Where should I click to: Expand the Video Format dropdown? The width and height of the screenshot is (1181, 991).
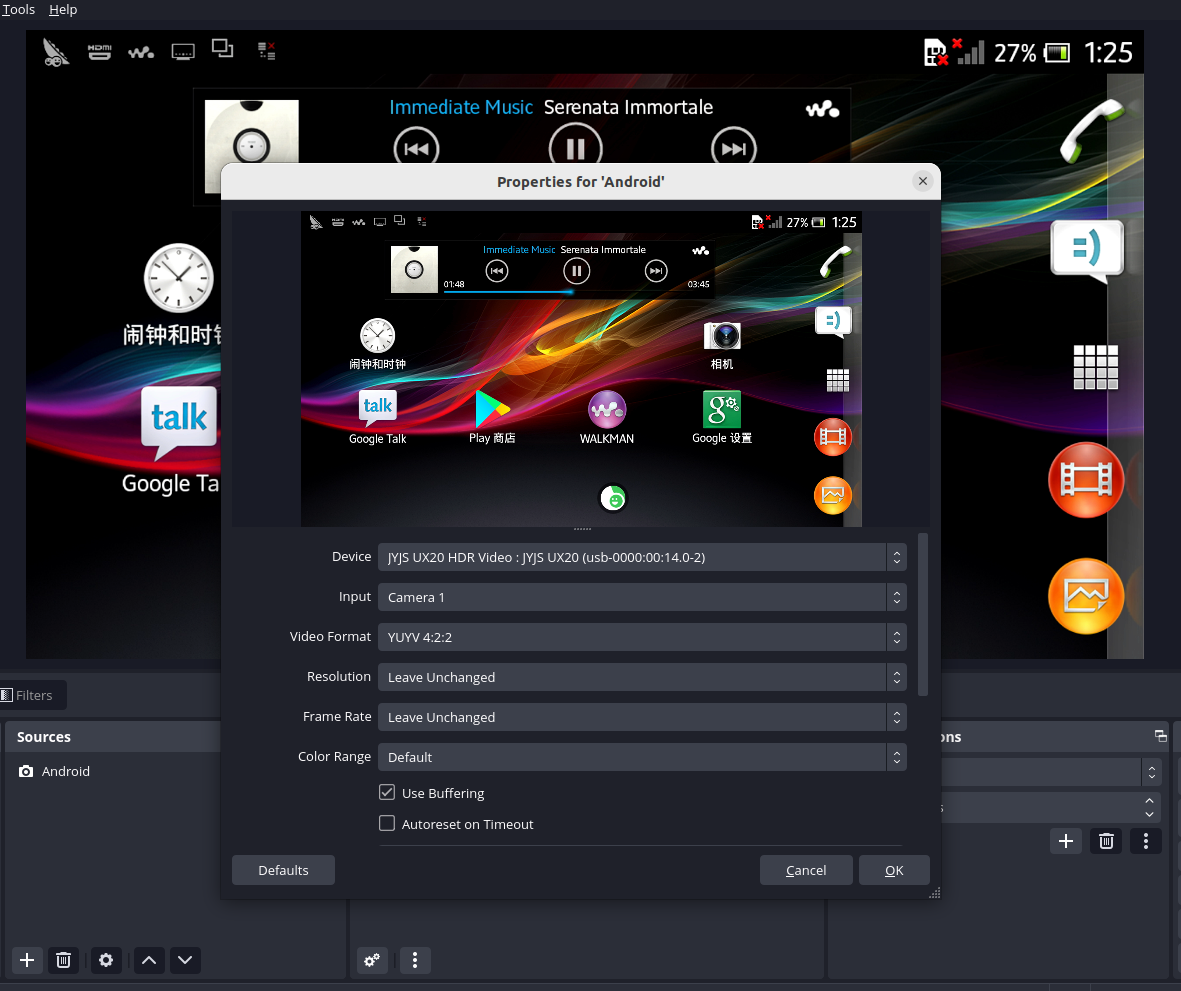(642, 637)
